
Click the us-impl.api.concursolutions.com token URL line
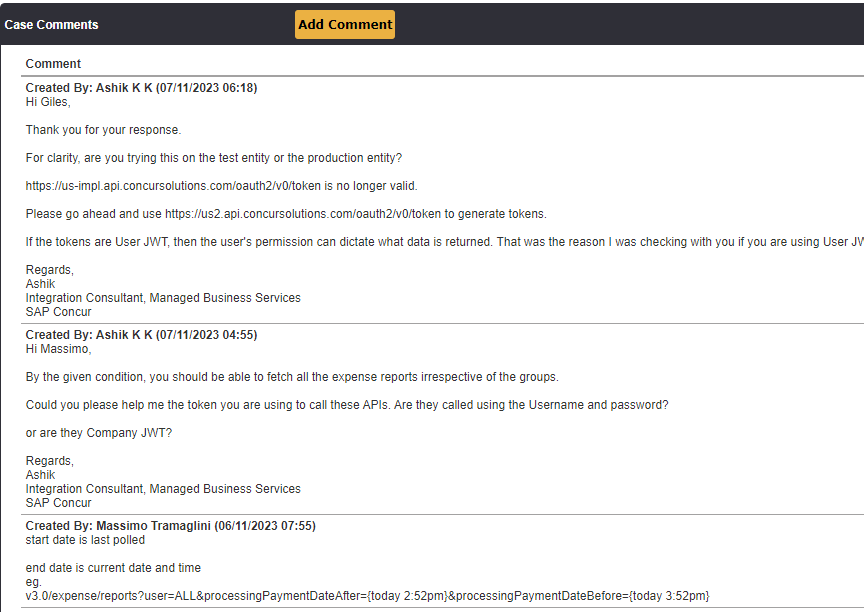(222, 186)
